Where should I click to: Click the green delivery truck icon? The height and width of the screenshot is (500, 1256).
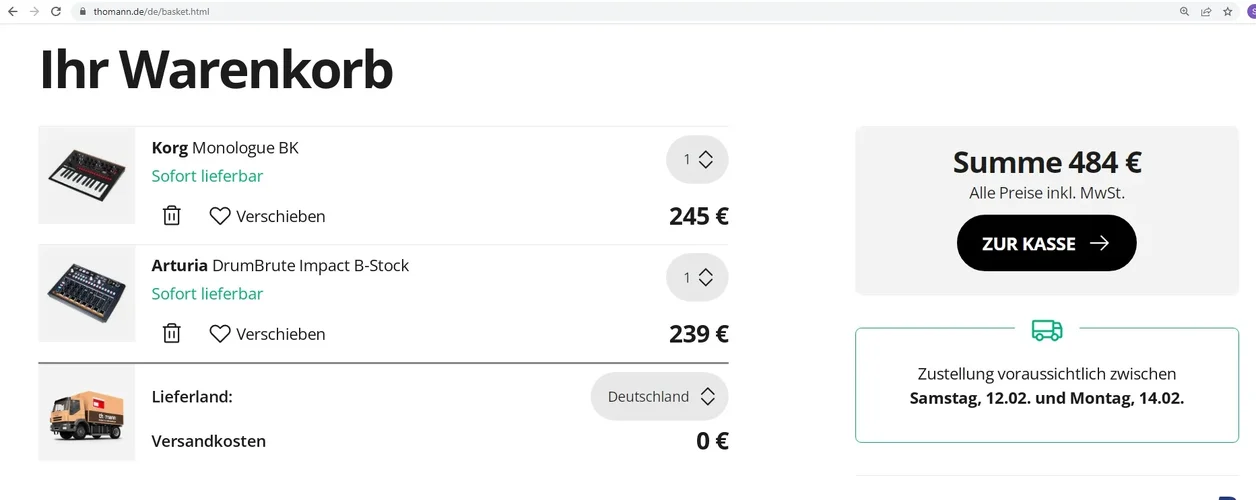[1046, 329]
